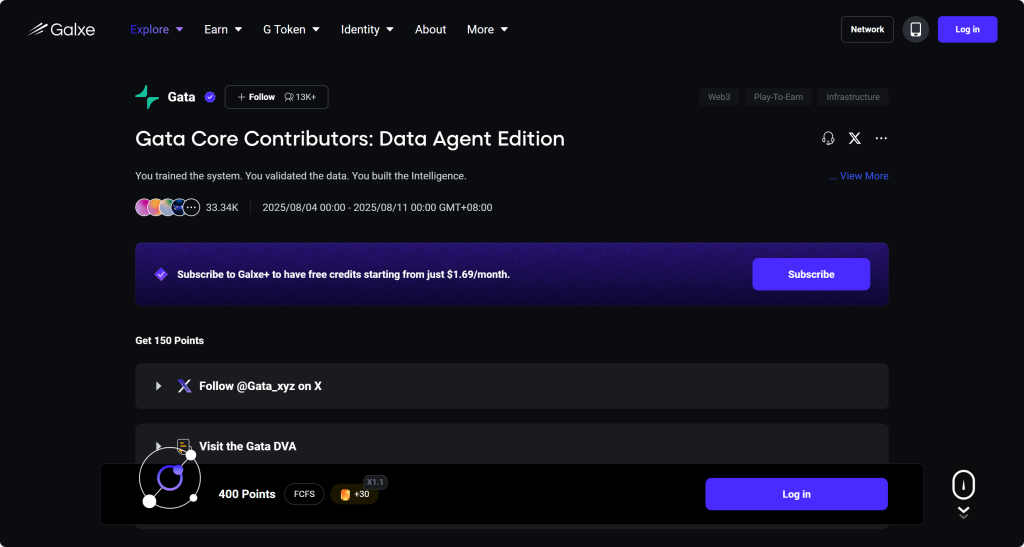This screenshot has height=547, width=1024.
Task: Click the Get 150 Points heading
Action: (170, 341)
